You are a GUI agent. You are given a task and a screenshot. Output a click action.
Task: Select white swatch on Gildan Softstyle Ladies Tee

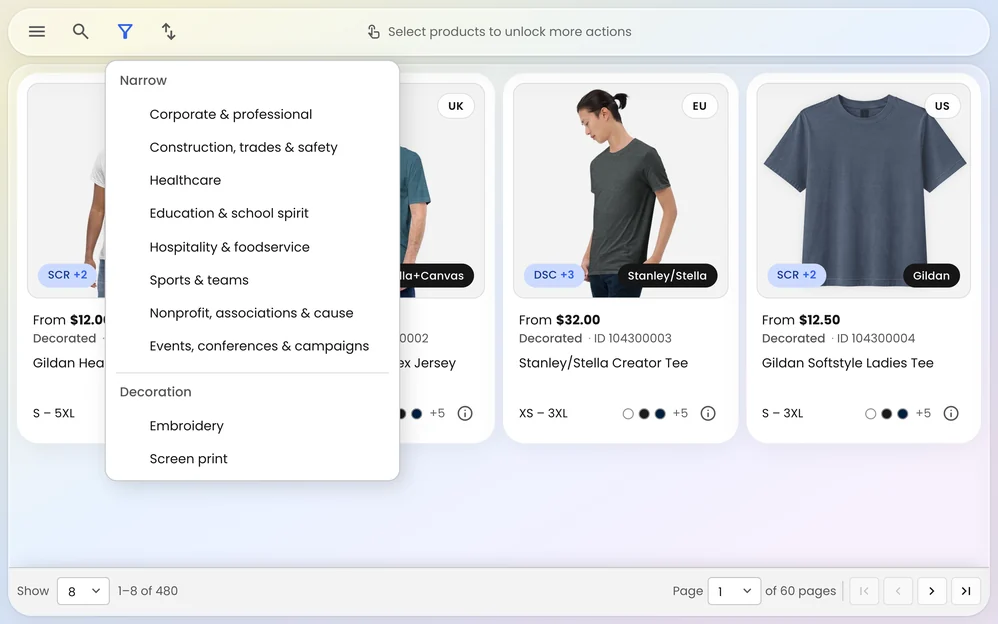click(871, 414)
